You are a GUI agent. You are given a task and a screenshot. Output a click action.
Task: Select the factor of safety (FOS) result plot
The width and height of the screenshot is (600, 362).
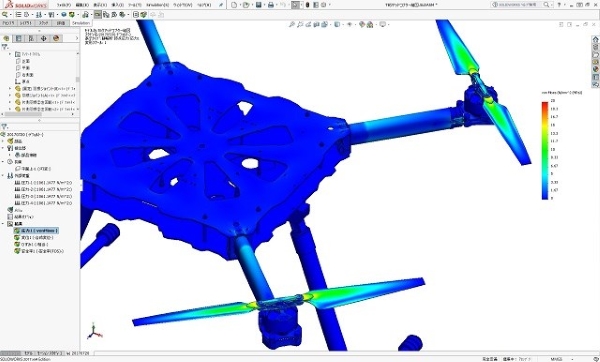[39, 251]
